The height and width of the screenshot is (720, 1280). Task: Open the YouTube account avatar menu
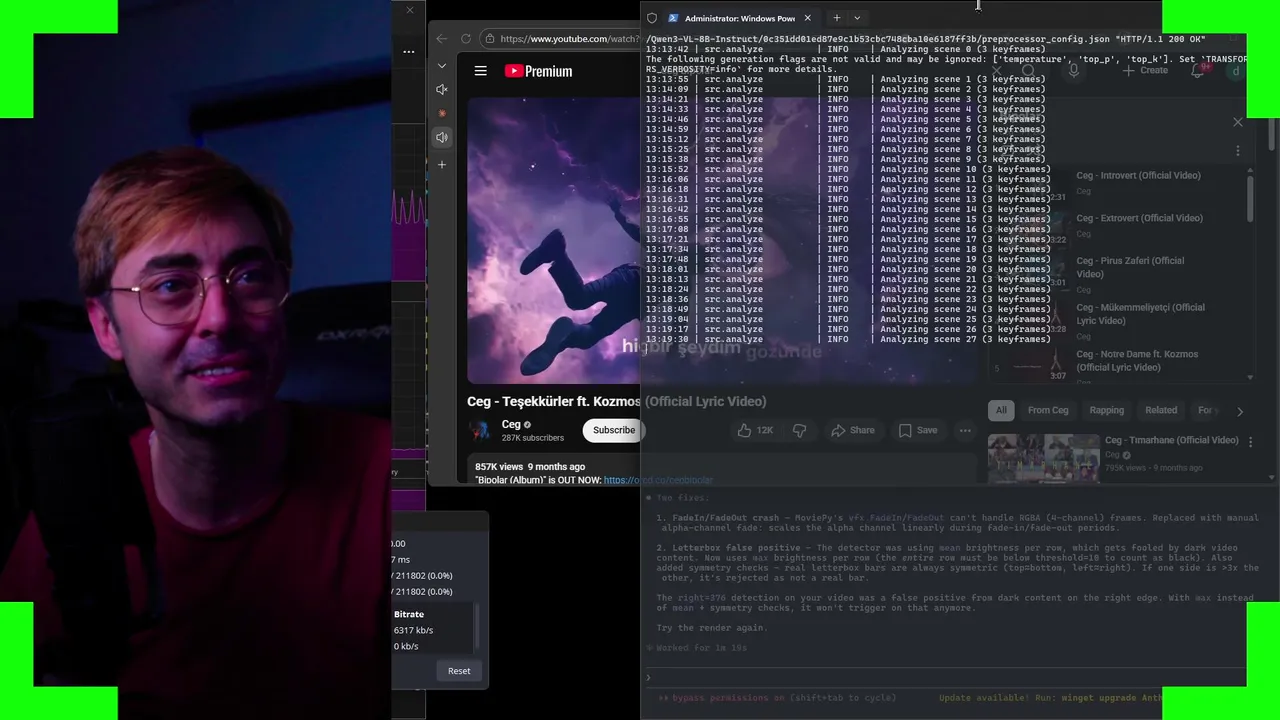click(x=1236, y=70)
